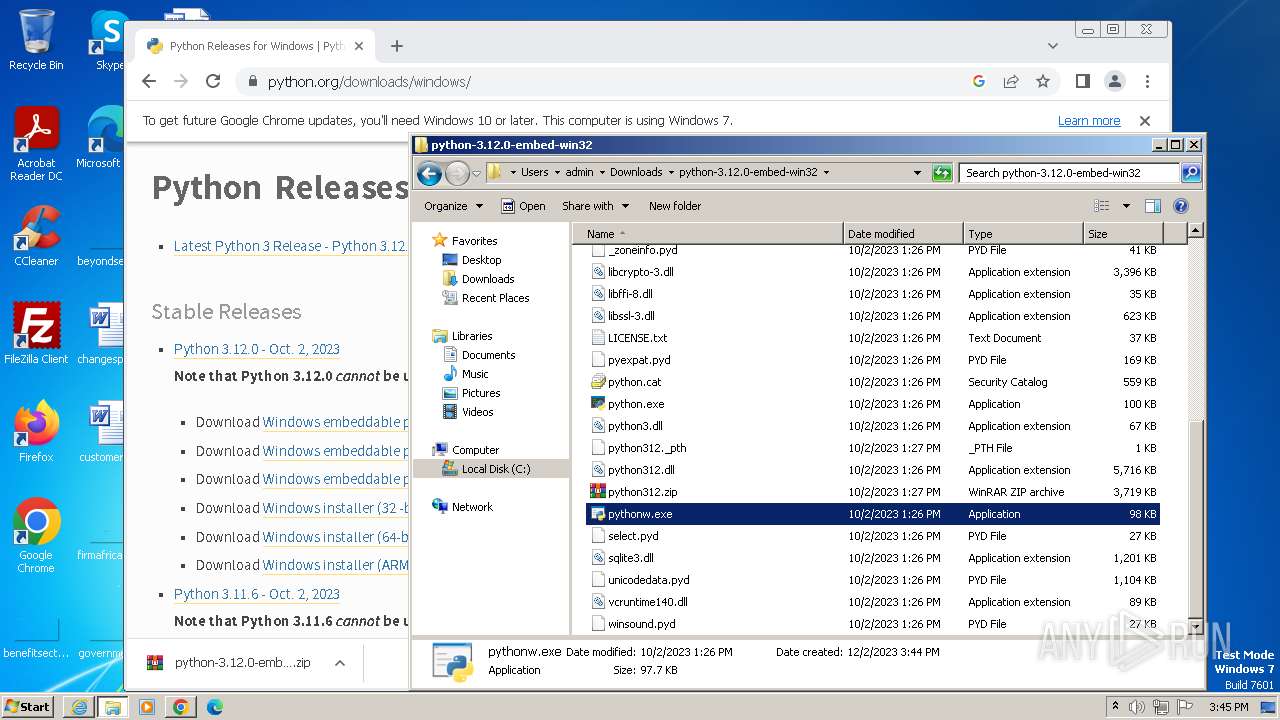
Task: Open the Share with dropdown
Action: pyautogui.click(x=596, y=206)
